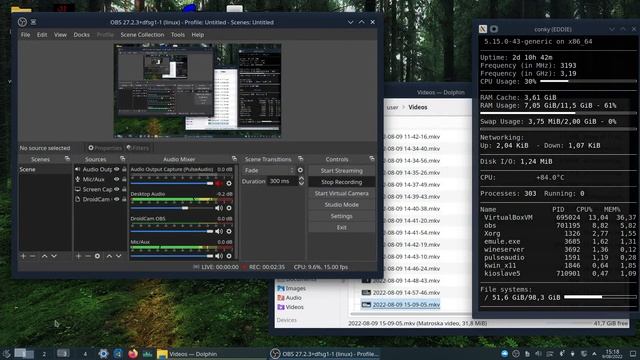The width and height of the screenshot is (640, 360).
Task: Open the Docks menu
Action: point(82,35)
